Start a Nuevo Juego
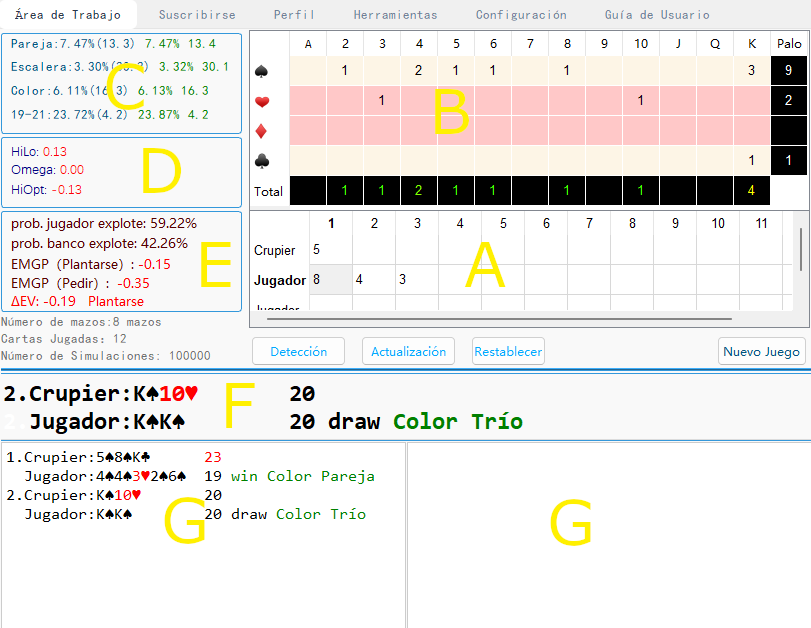The height and width of the screenshot is (628, 811). [x=761, y=351]
